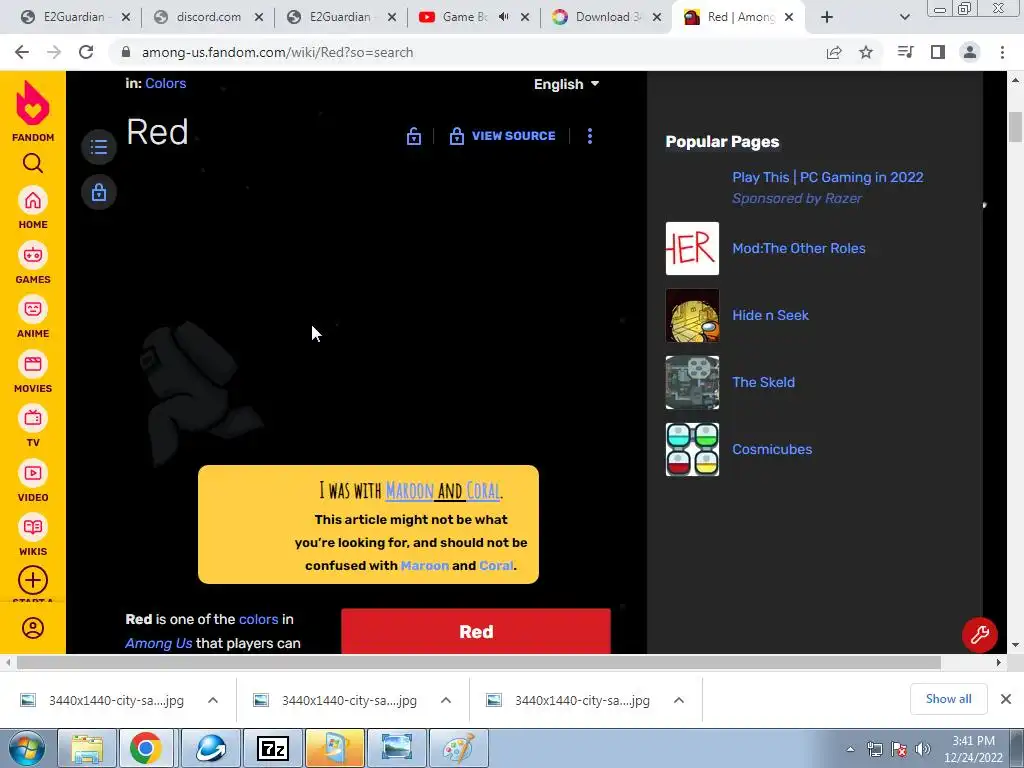The width and height of the screenshot is (1024, 768).
Task: Expand options for third downloaded jpg
Action: 679,700
